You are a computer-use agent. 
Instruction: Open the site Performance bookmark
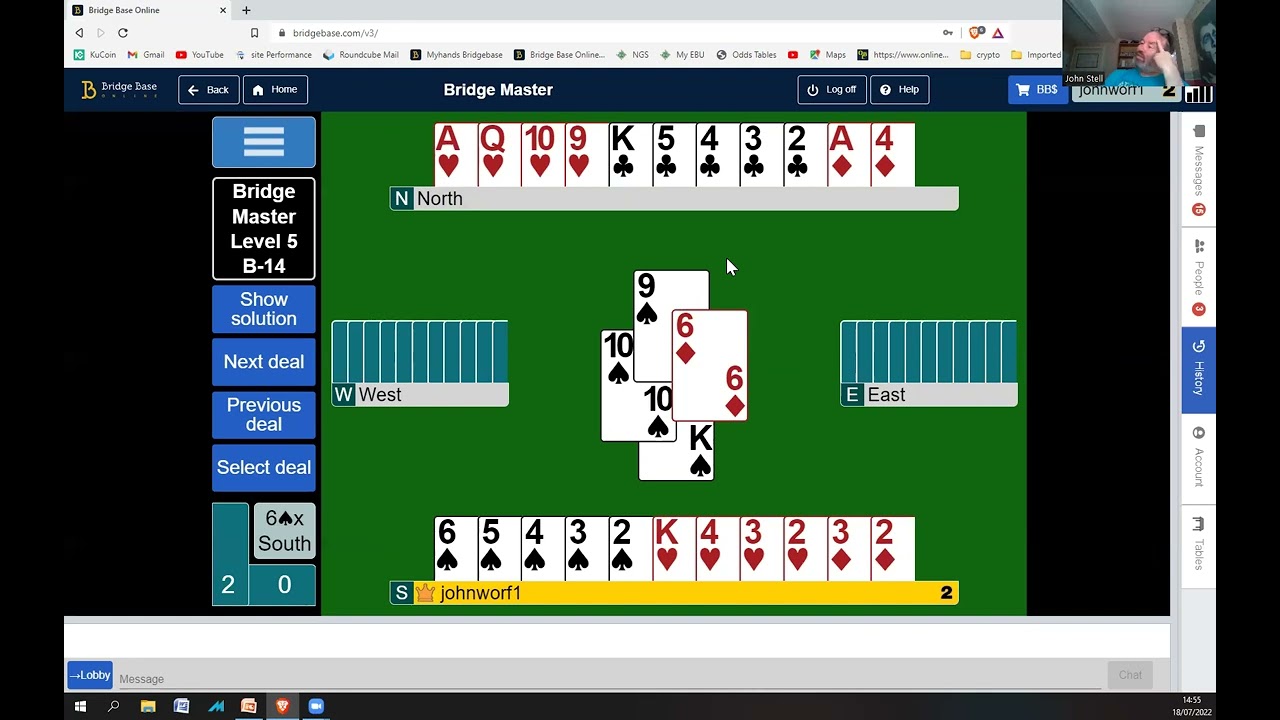click(274, 55)
